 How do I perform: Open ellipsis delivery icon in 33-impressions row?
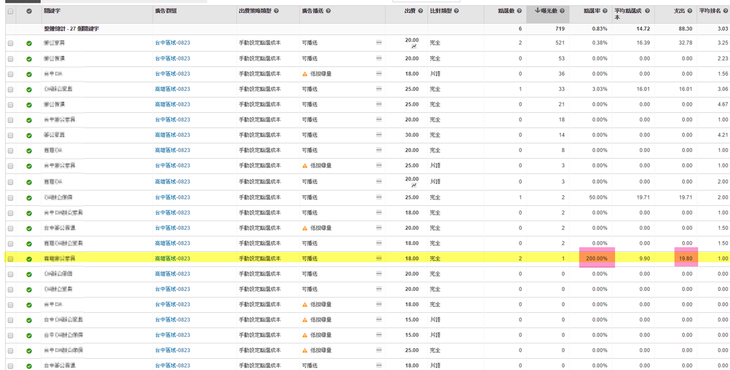pos(379,89)
